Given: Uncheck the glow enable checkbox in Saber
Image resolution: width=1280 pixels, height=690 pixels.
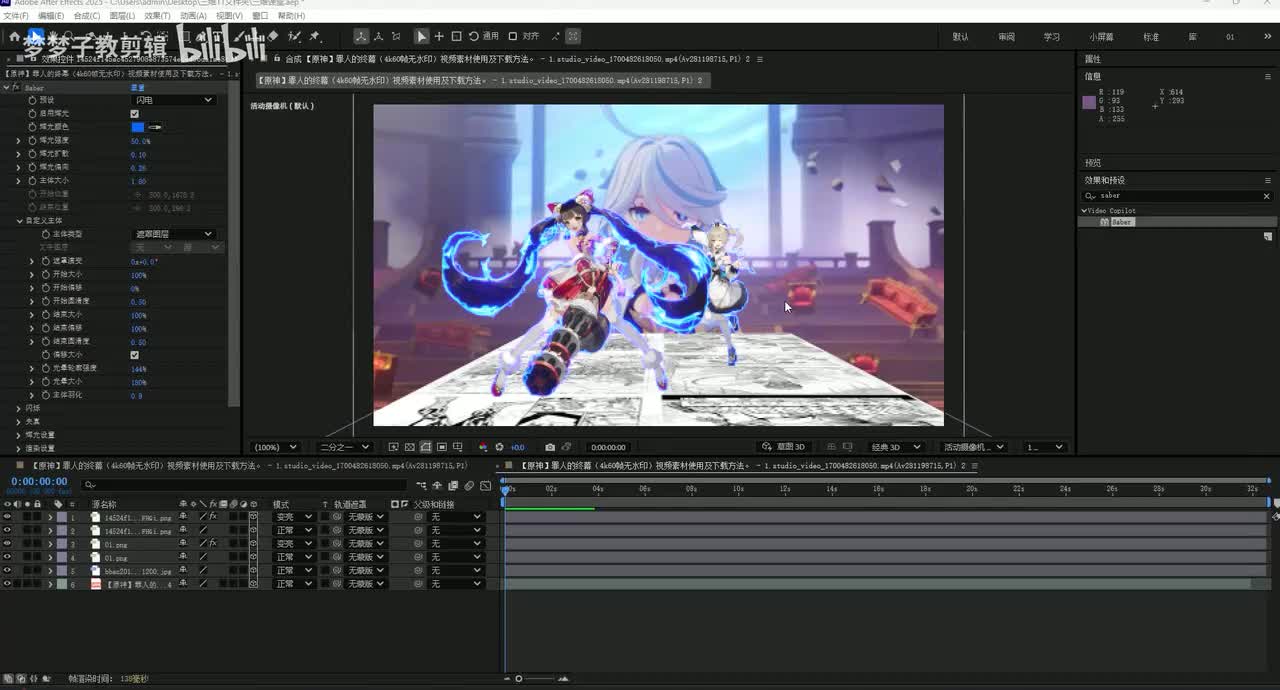Looking at the screenshot, I should [135, 114].
